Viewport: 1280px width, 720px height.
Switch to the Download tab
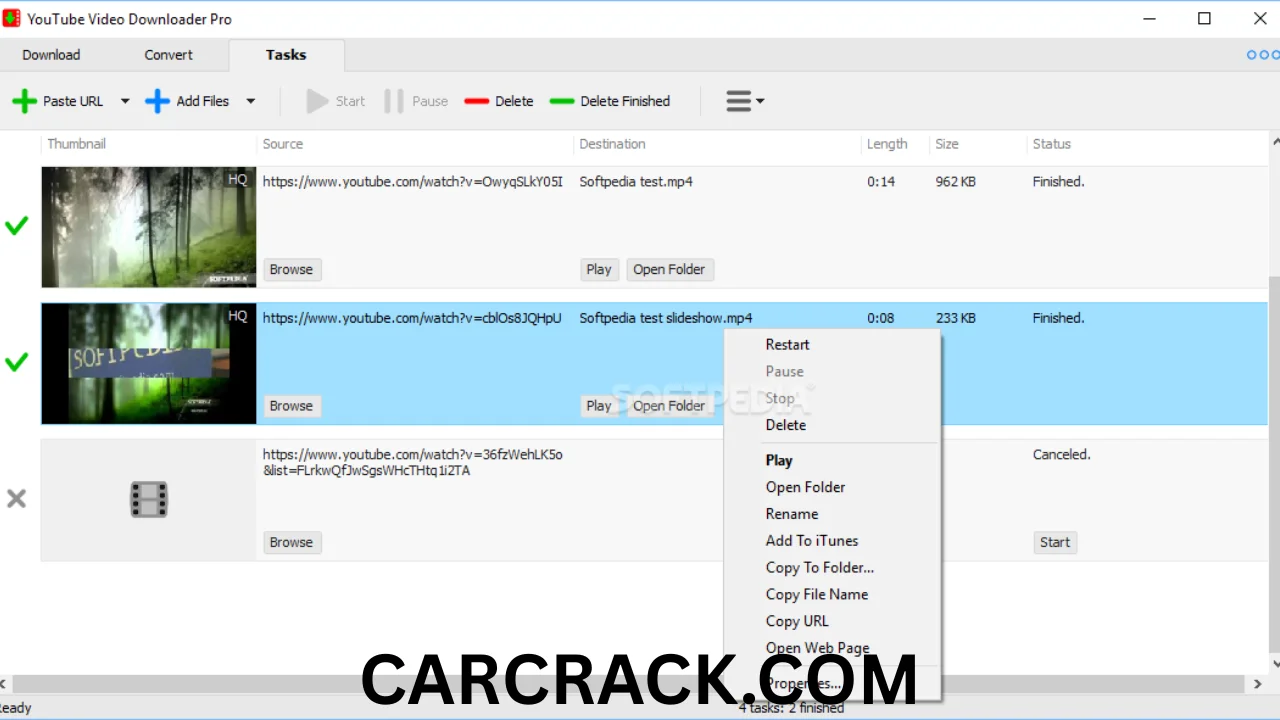51,55
